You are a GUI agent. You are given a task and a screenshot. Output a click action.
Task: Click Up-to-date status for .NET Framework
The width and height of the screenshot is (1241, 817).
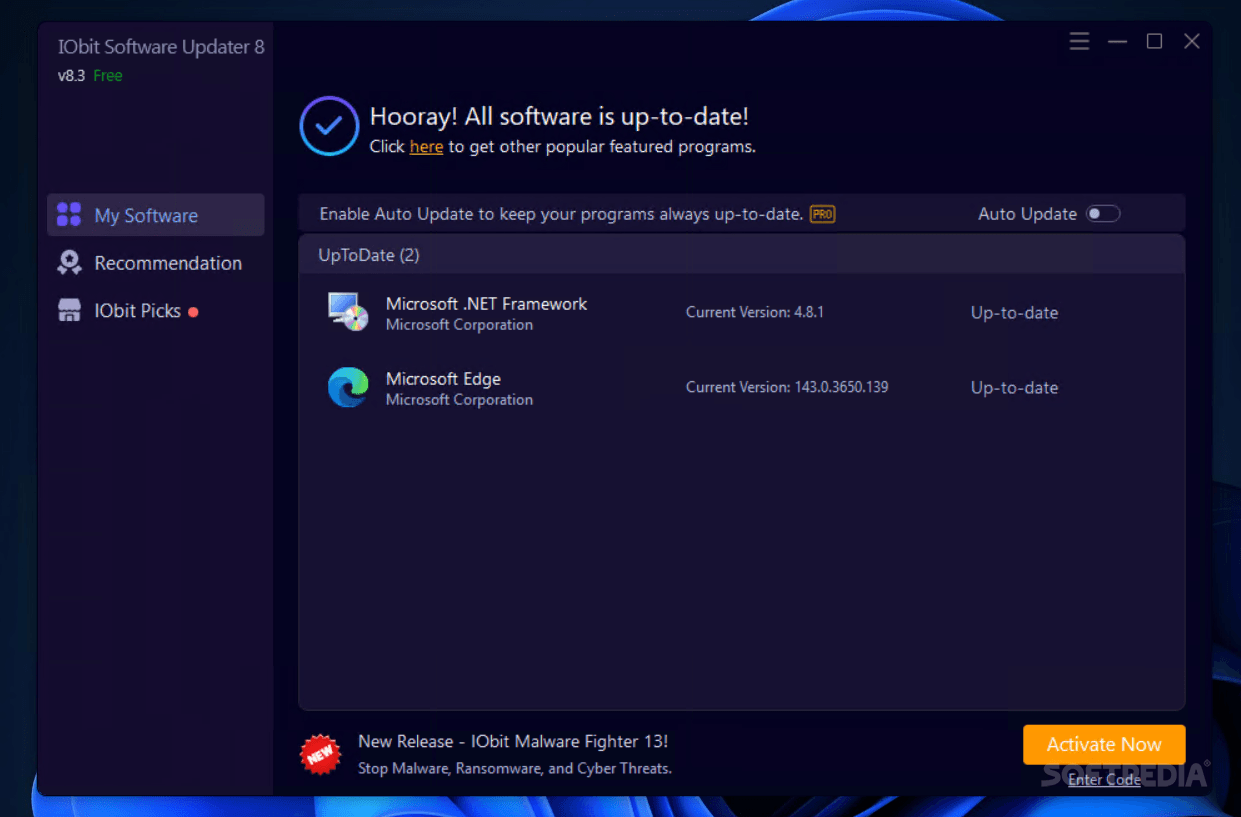pos(1014,313)
